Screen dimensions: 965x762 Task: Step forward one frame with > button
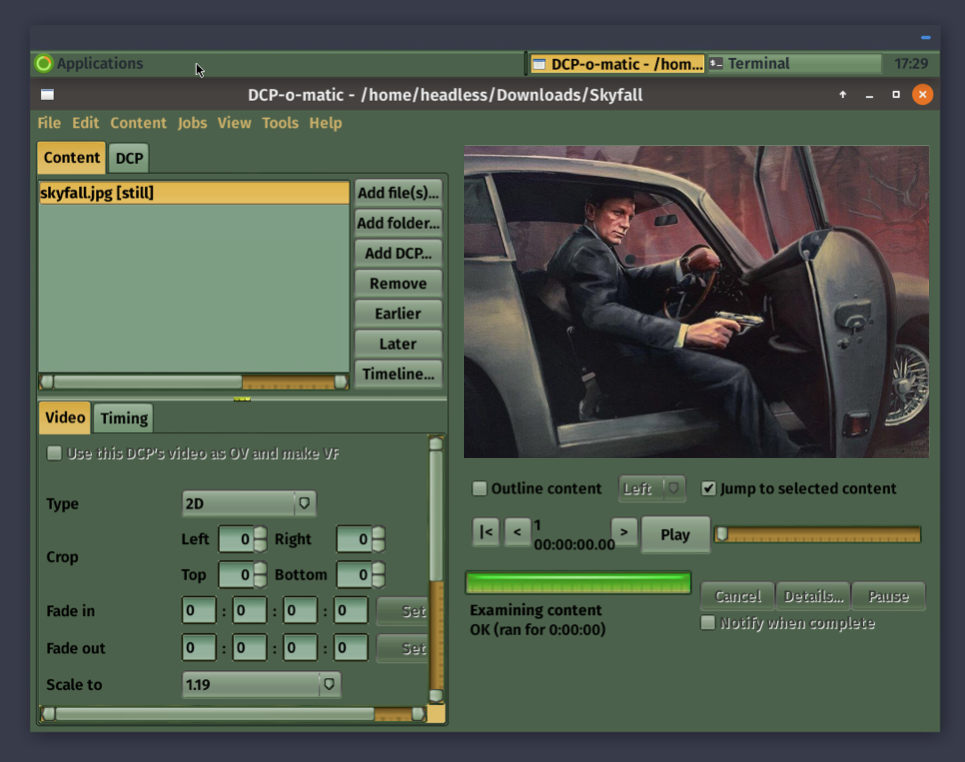[624, 532]
